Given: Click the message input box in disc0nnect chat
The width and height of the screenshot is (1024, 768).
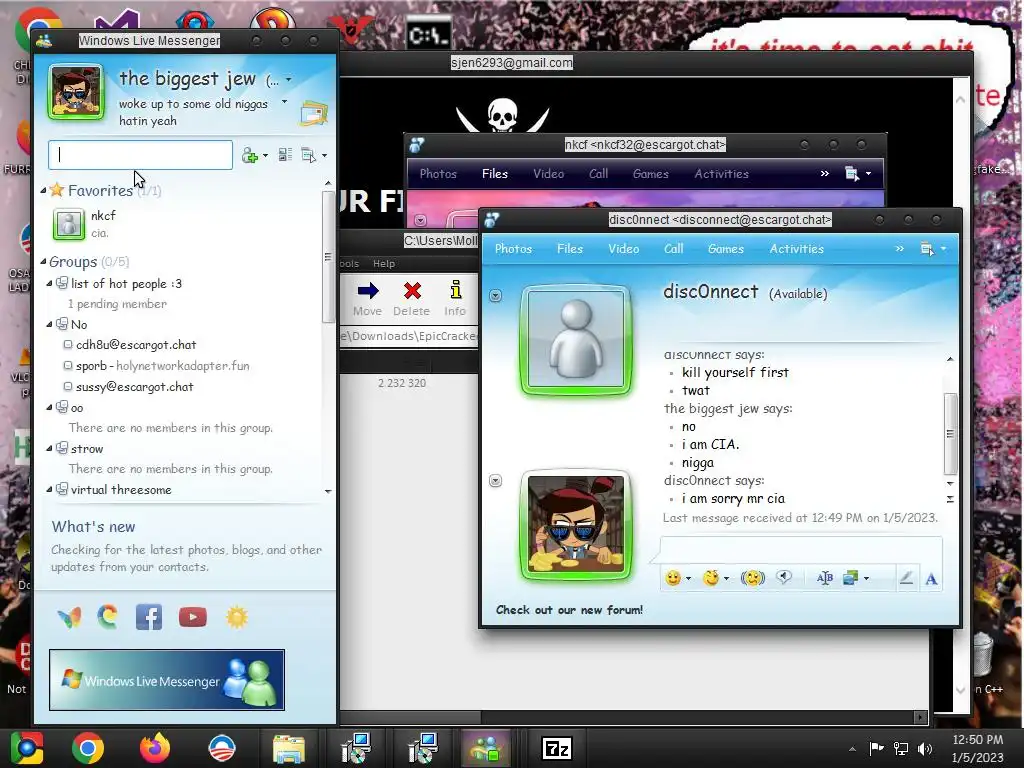Looking at the screenshot, I should [801, 549].
